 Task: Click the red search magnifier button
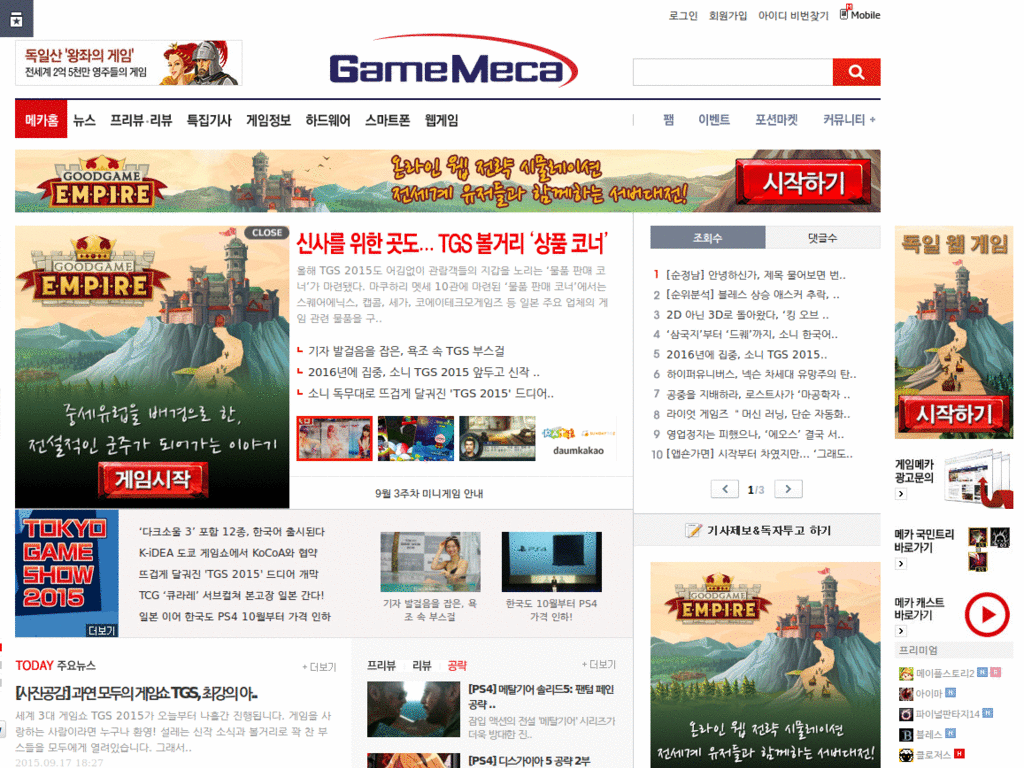point(856,72)
